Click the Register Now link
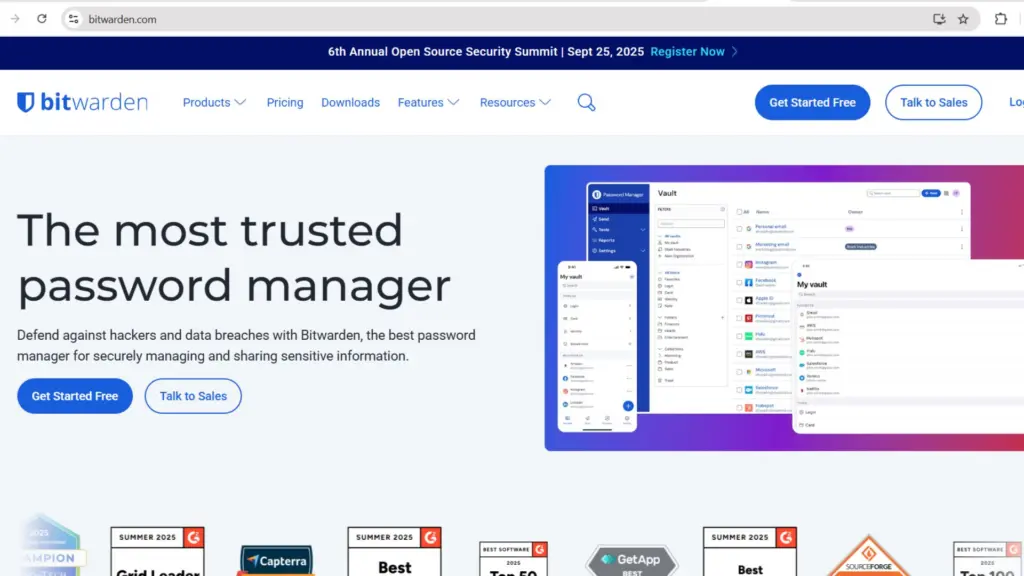1024x576 pixels. (687, 52)
